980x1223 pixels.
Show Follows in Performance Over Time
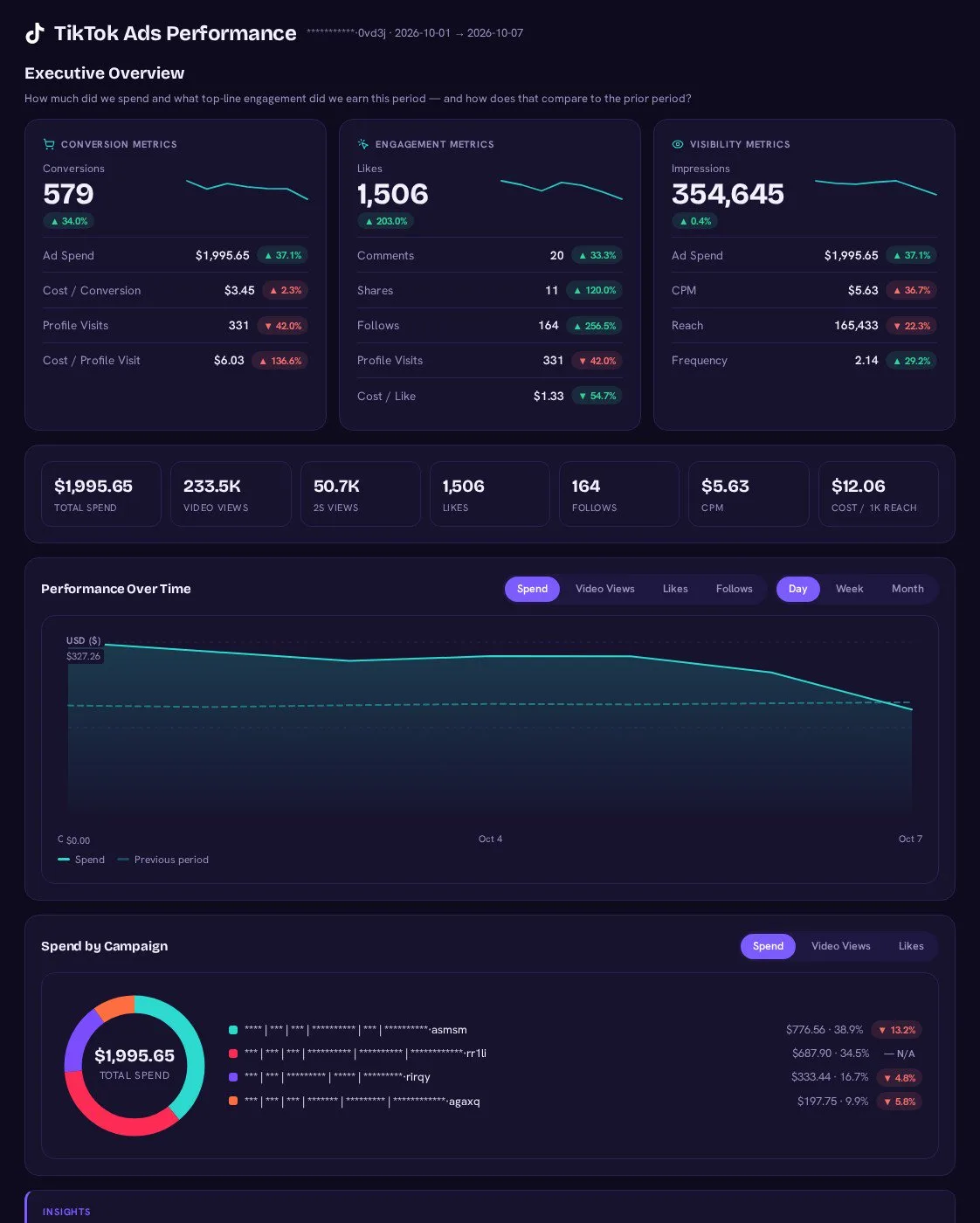tap(735, 589)
